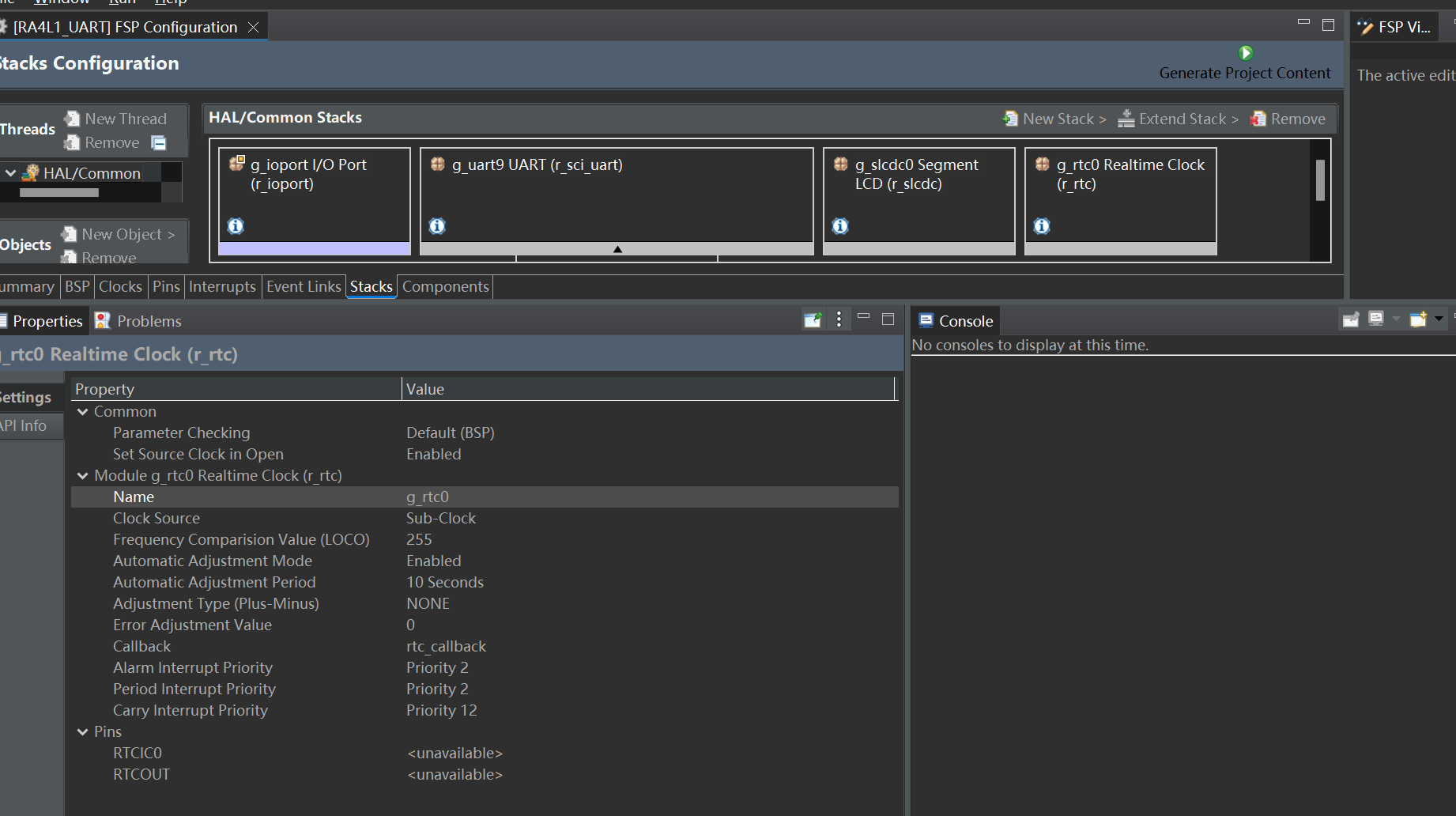Click the Extend Stack button
The height and width of the screenshot is (816, 1456).
pos(1178,119)
